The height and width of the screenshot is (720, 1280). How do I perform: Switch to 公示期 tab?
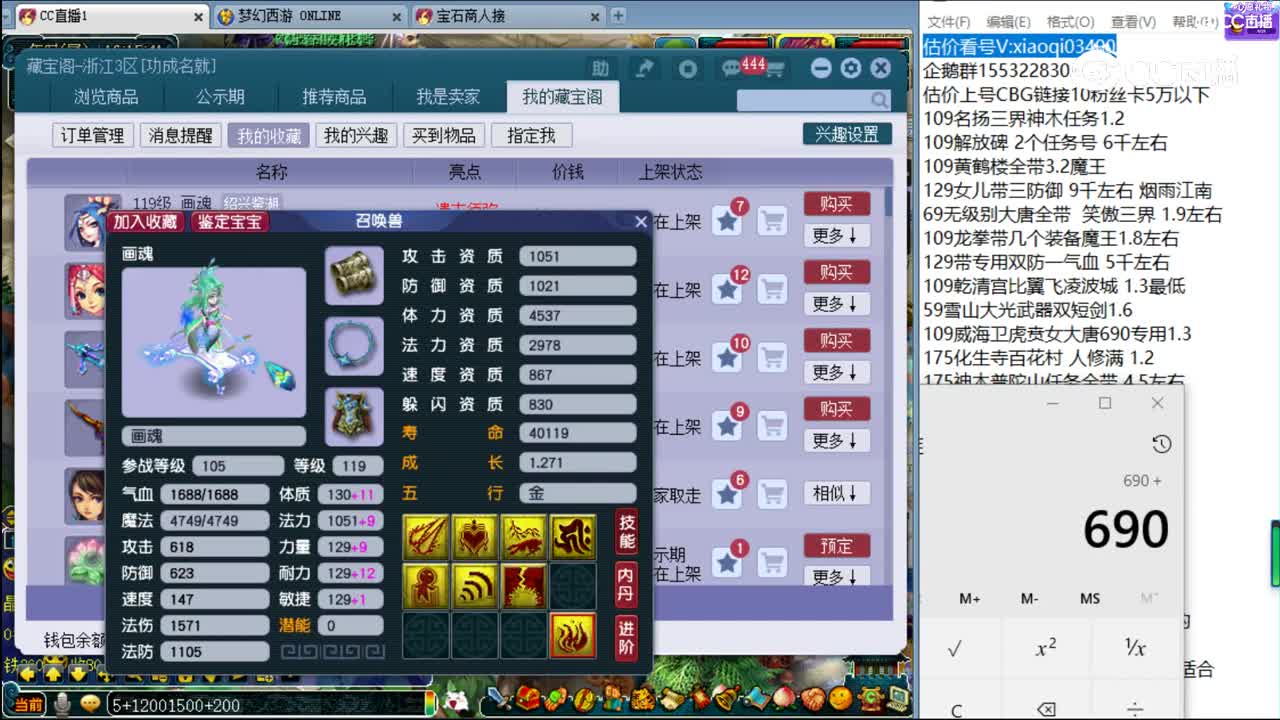click(x=220, y=97)
